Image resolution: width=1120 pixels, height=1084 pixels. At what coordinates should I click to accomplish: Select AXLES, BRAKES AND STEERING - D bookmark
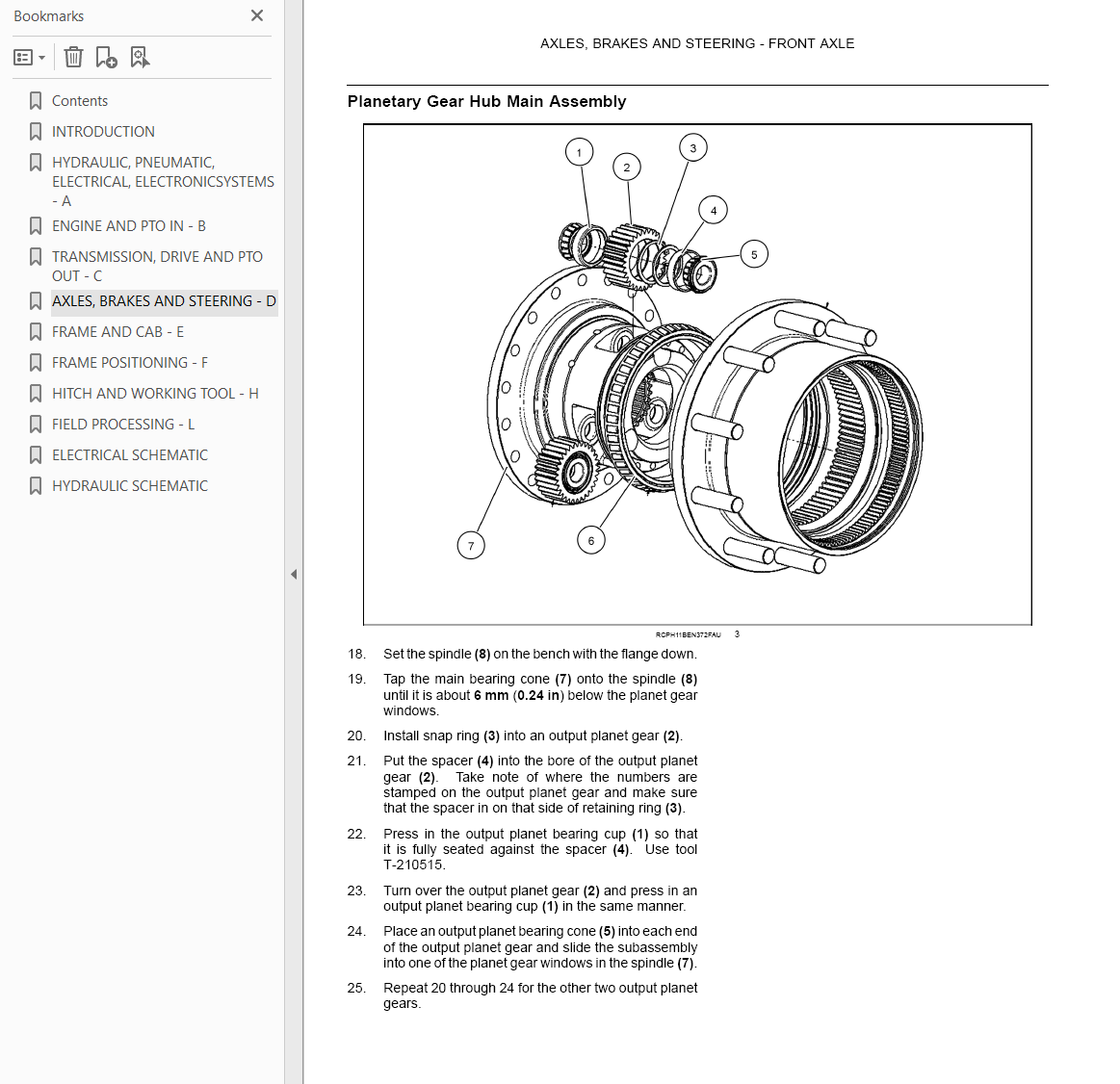point(164,301)
